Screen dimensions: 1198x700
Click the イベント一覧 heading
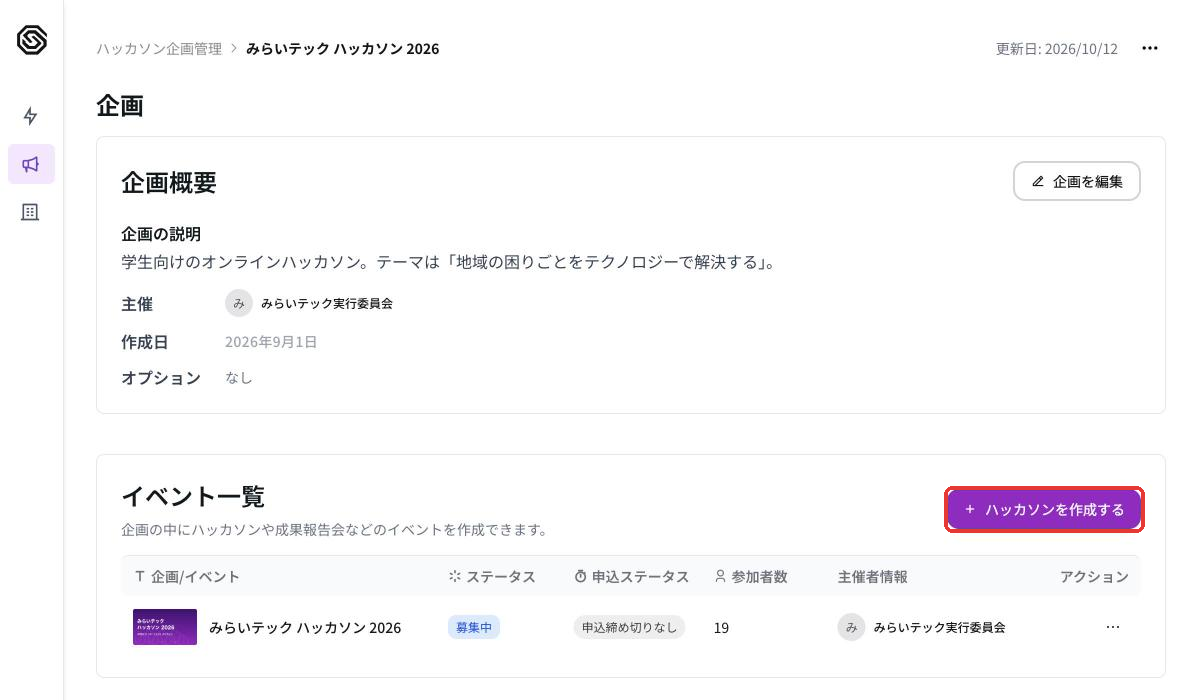(193, 497)
